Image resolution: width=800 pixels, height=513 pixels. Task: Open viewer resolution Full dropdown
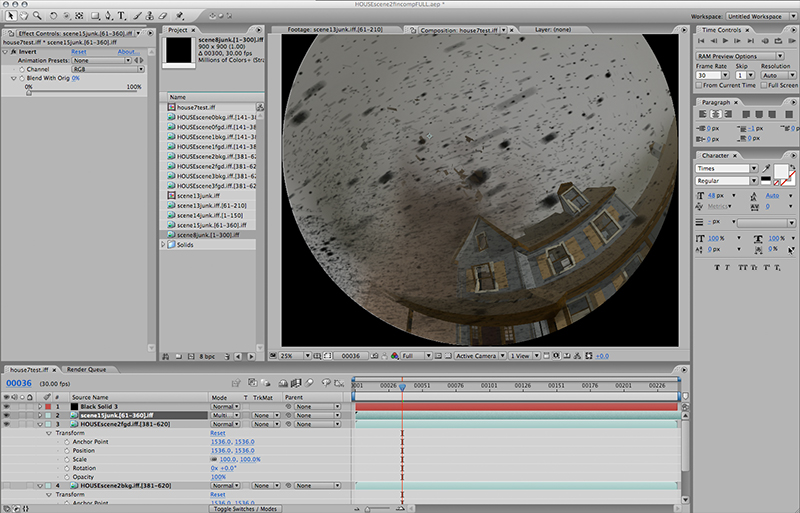tap(416, 356)
